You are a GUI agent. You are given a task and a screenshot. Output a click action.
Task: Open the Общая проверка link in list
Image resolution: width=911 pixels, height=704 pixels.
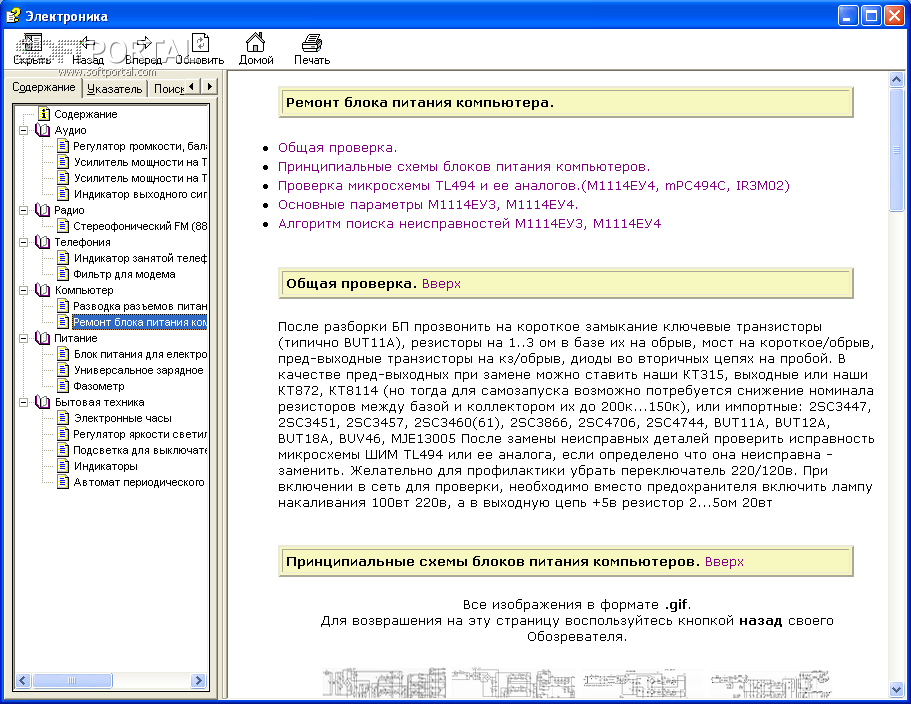click(337, 148)
